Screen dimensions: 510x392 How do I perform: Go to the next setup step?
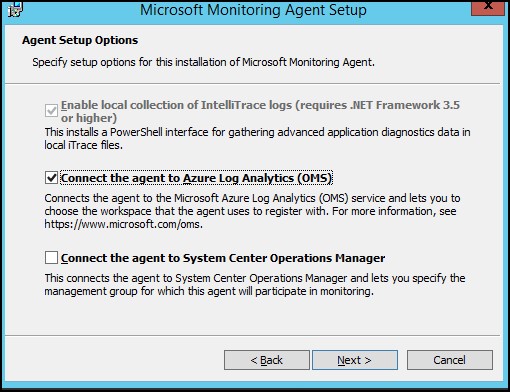tap(355, 360)
